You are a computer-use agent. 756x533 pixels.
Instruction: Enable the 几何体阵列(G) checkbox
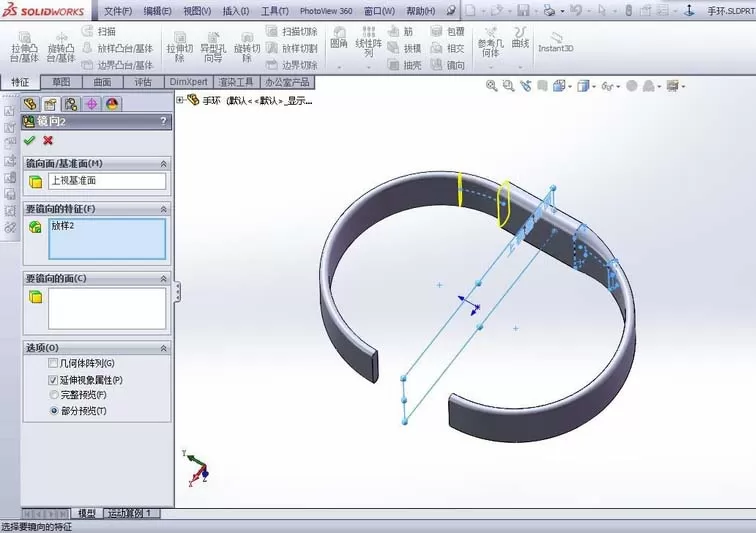(53, 363)
